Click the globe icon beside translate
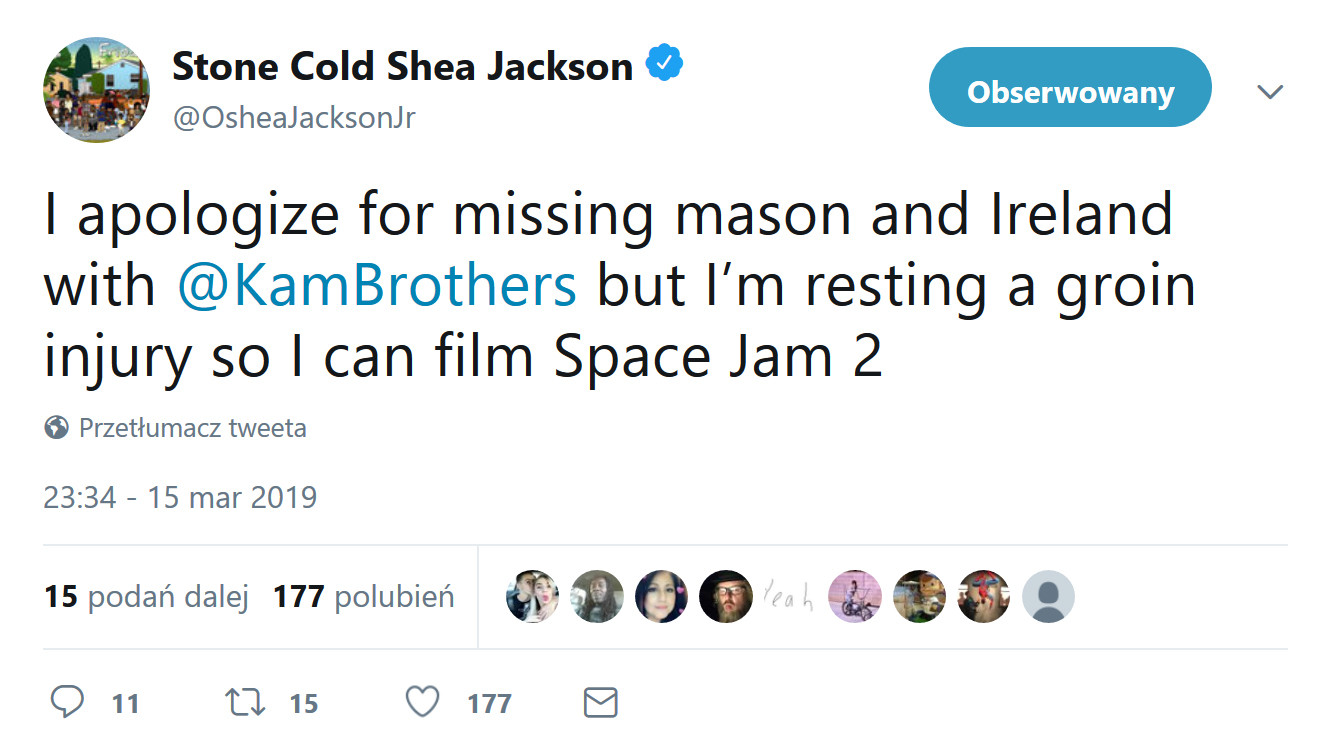The image size is (1331, 750). point(56,429)
